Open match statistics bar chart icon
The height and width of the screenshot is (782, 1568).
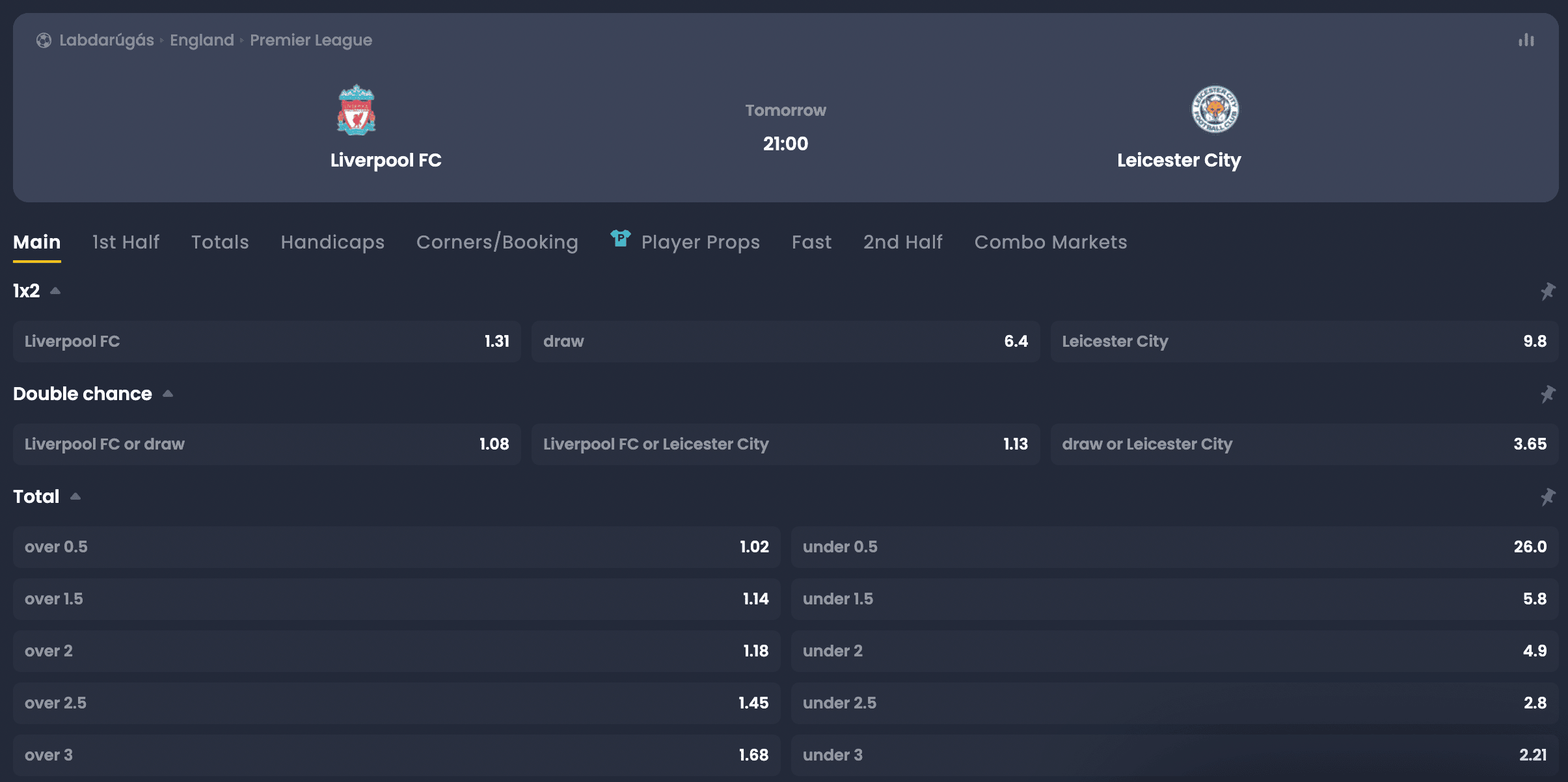pos(1526,40)
